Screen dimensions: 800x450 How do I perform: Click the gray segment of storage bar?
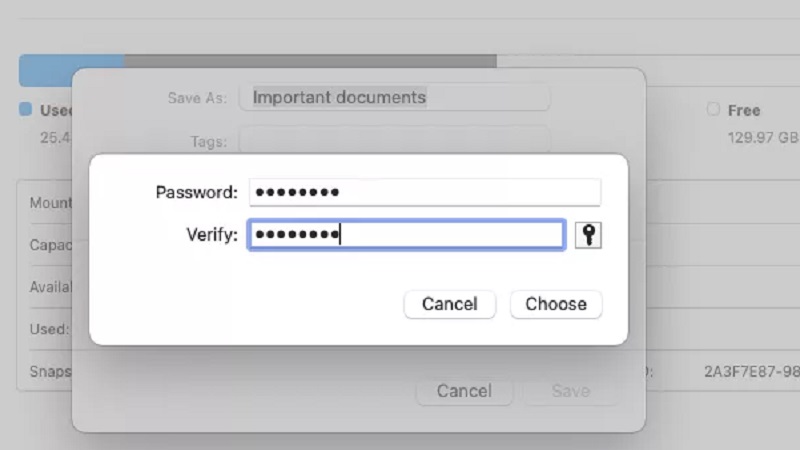click(x=310, y=62)
